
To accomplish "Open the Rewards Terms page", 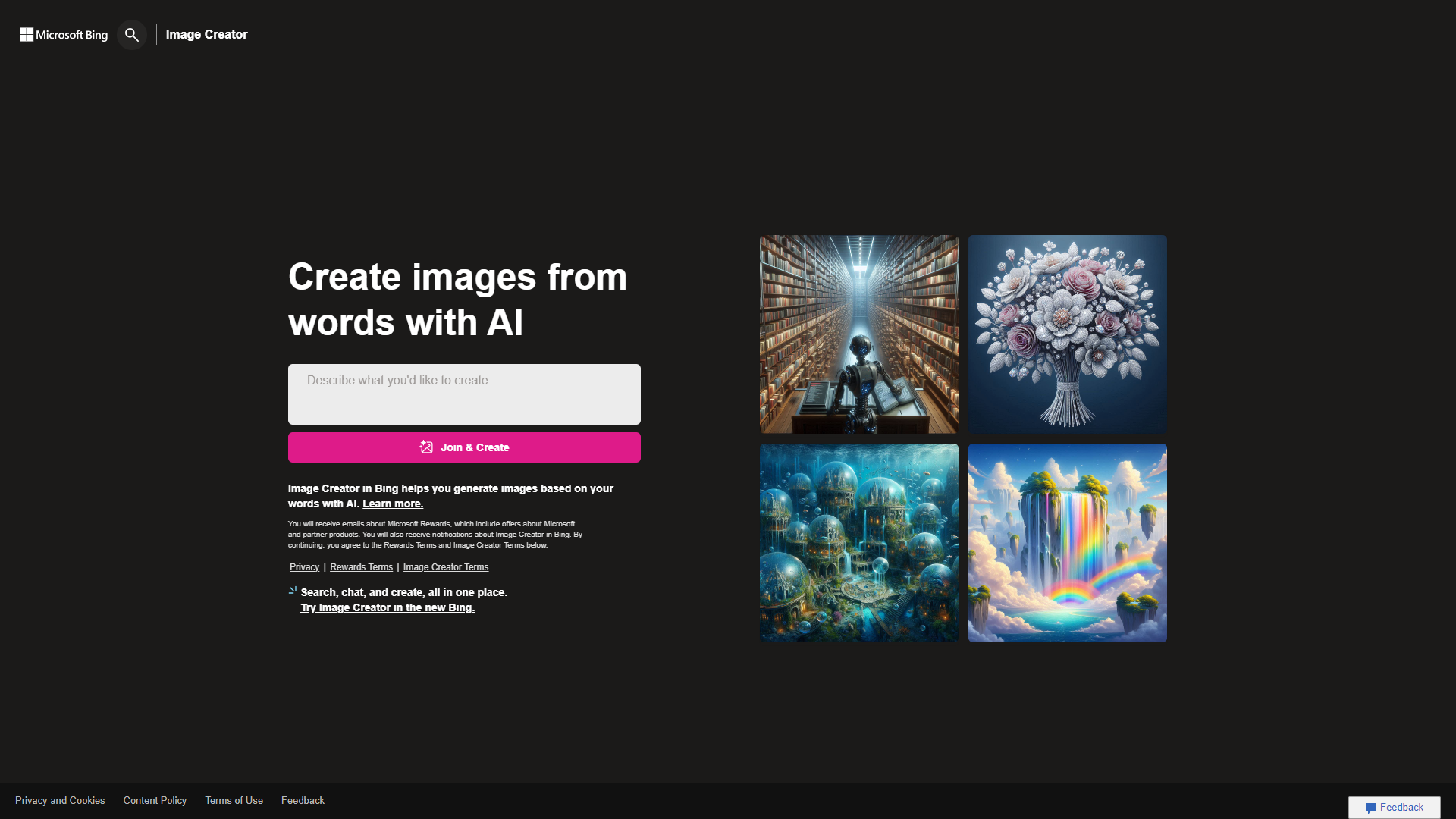I will click(x=361, y=566).
